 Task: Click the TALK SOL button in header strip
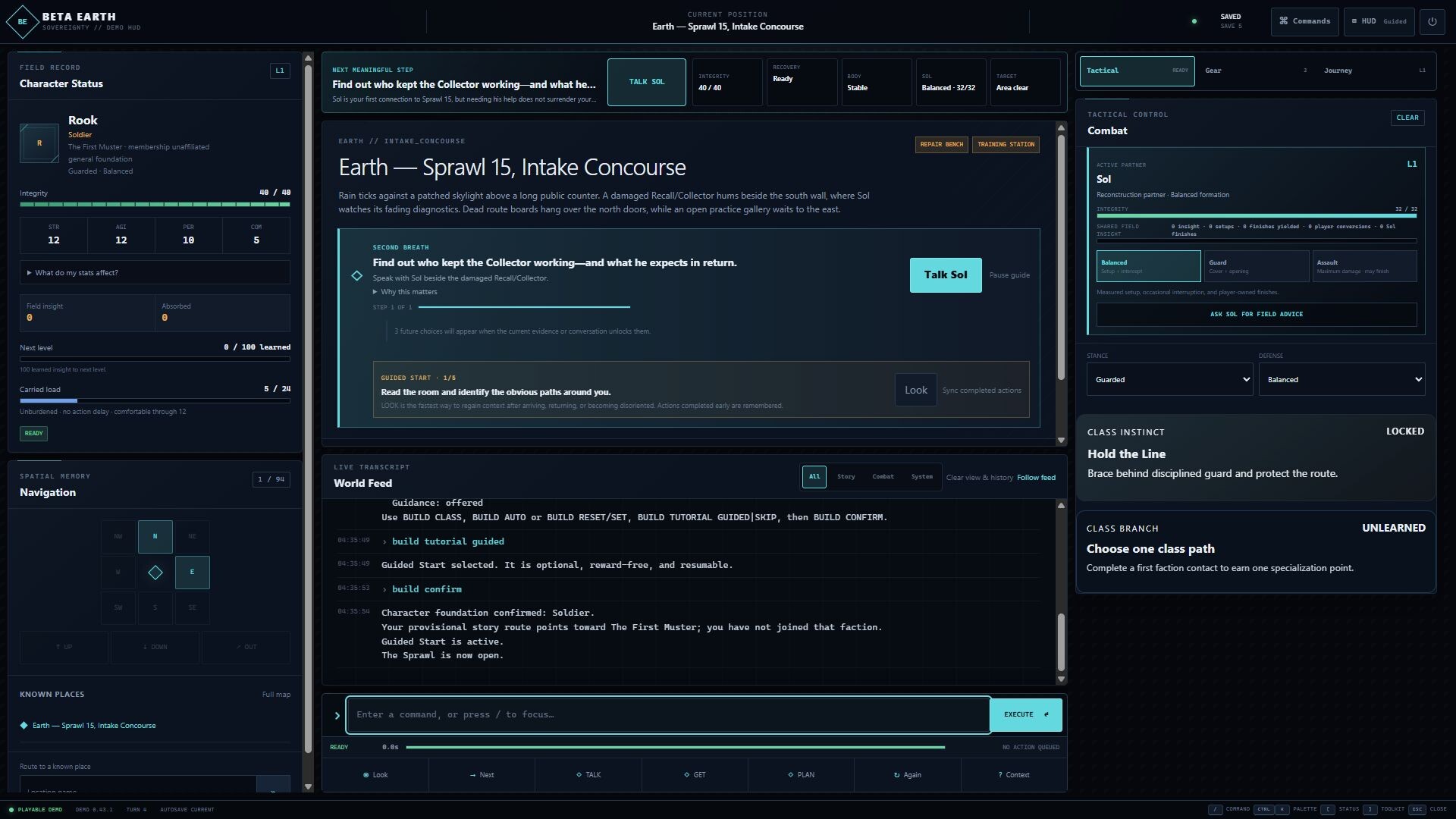coord(646,82)
